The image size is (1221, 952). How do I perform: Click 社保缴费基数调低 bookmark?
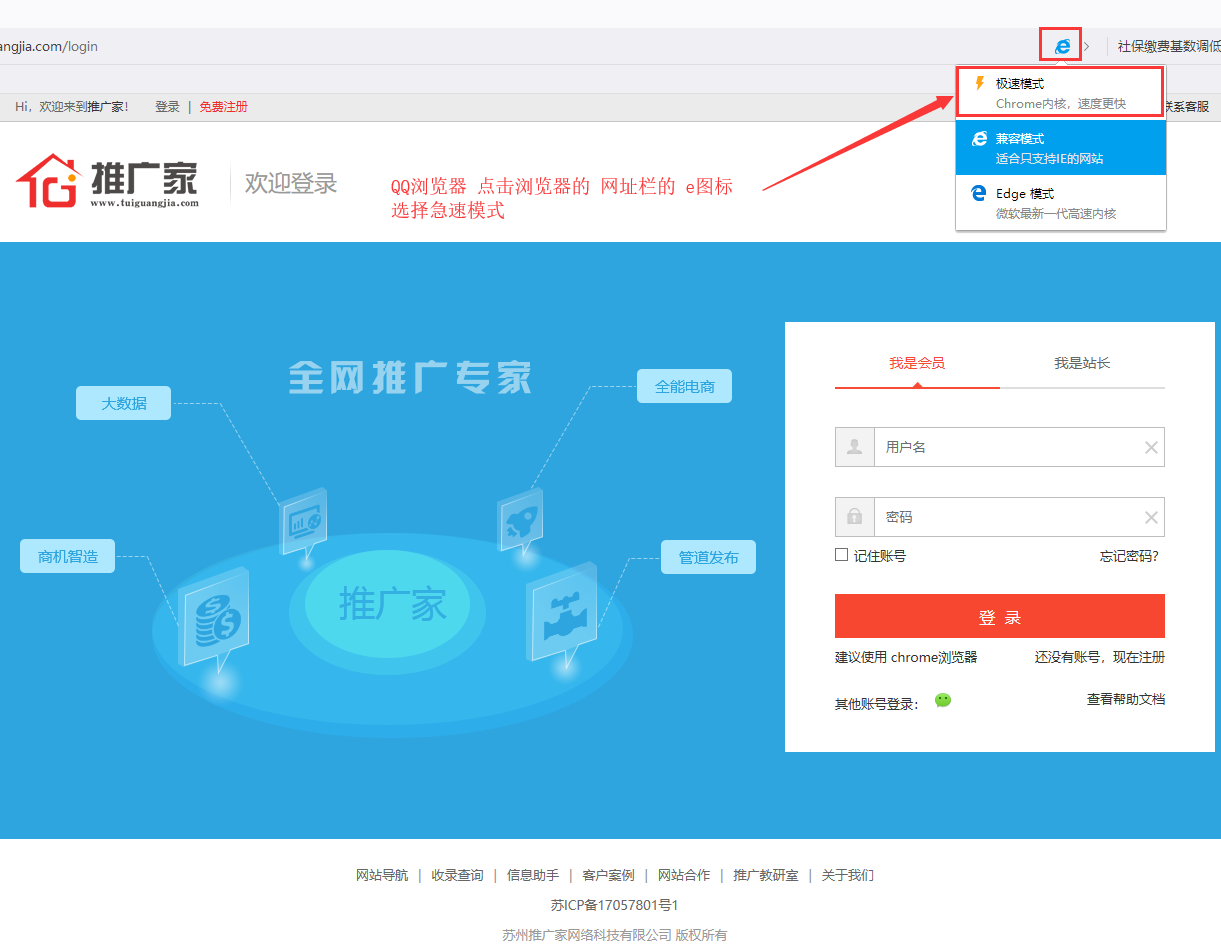tap(1169, 46)
